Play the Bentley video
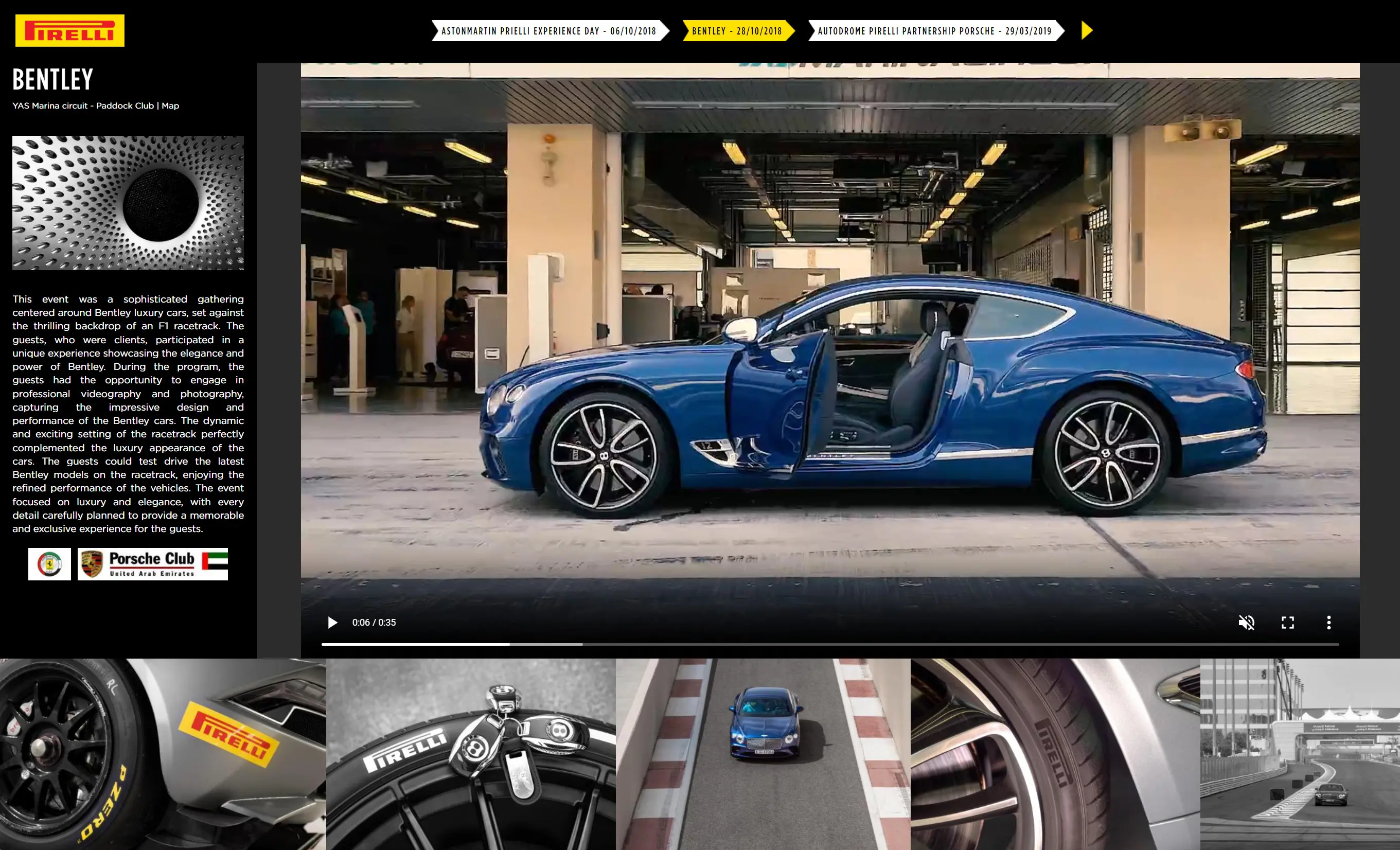1400x850 pixels. click(332, 623)
